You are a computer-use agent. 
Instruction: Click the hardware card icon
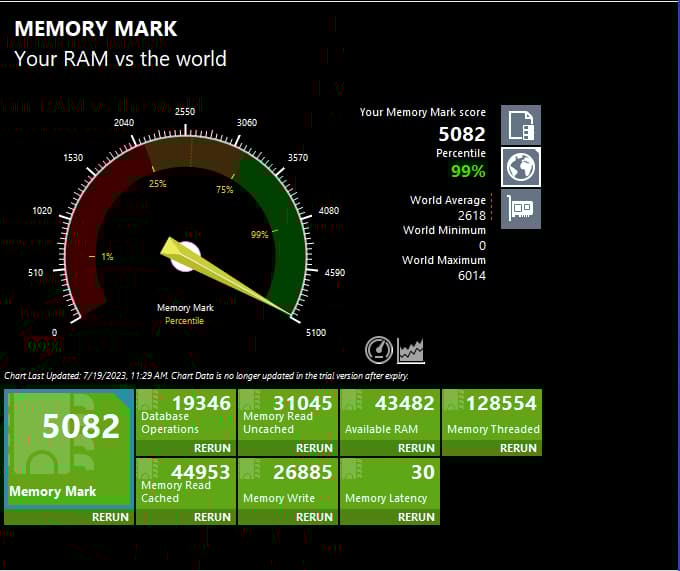pyautogui.click(x=521, y=209)
